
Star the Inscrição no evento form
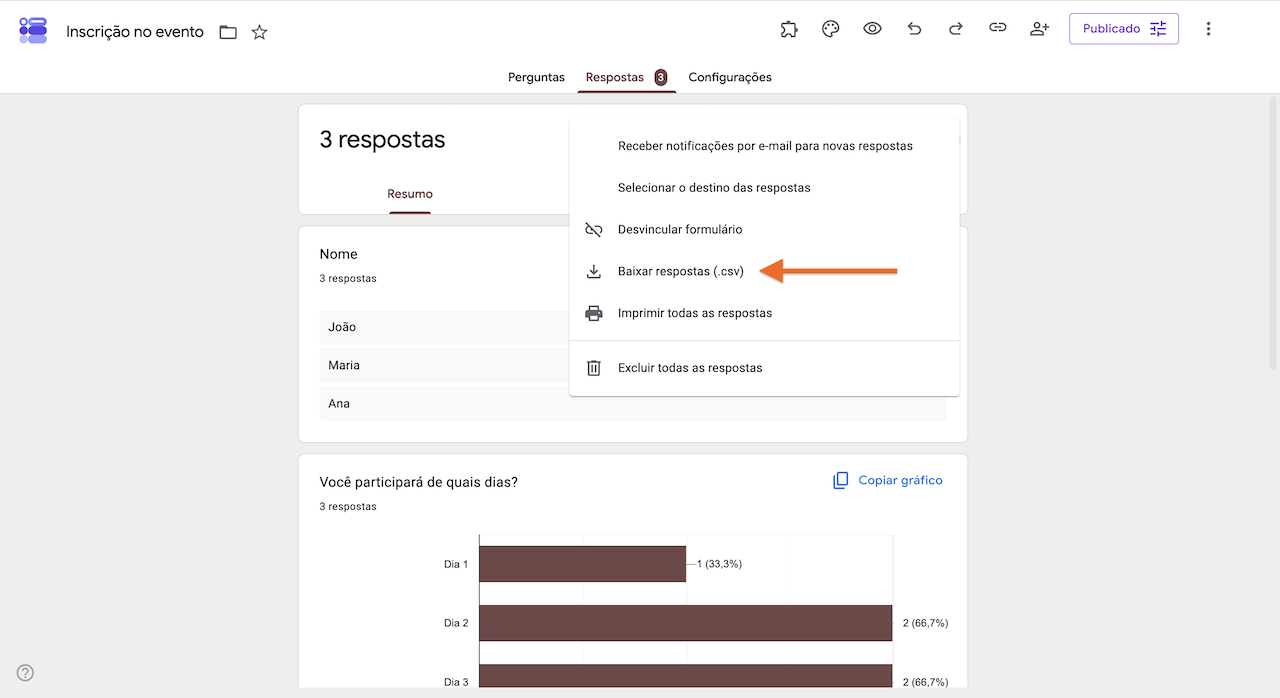(x=260, y=32)
